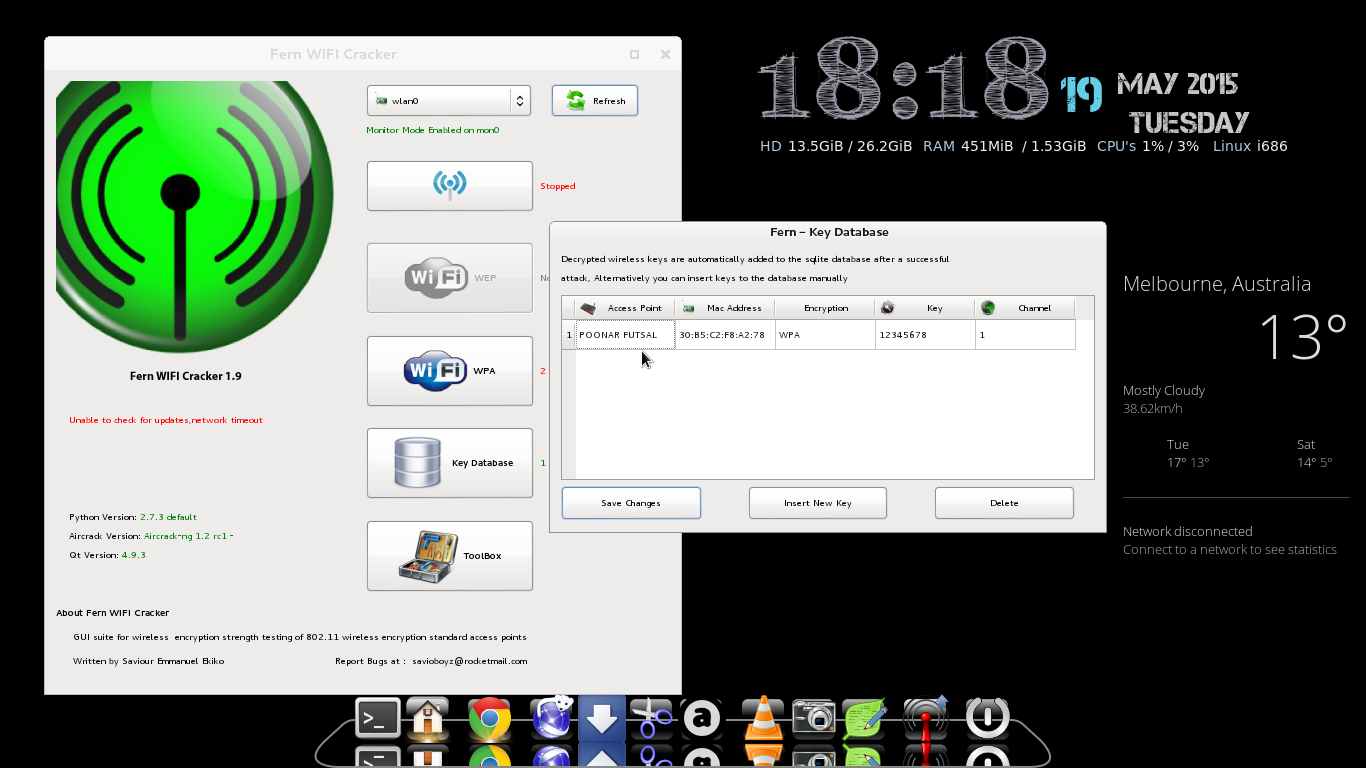Open the terminal dock icon
Image resolution: width=1366 pixels, height=768 pixels.
pyautogui.click(x=378, y=718)
